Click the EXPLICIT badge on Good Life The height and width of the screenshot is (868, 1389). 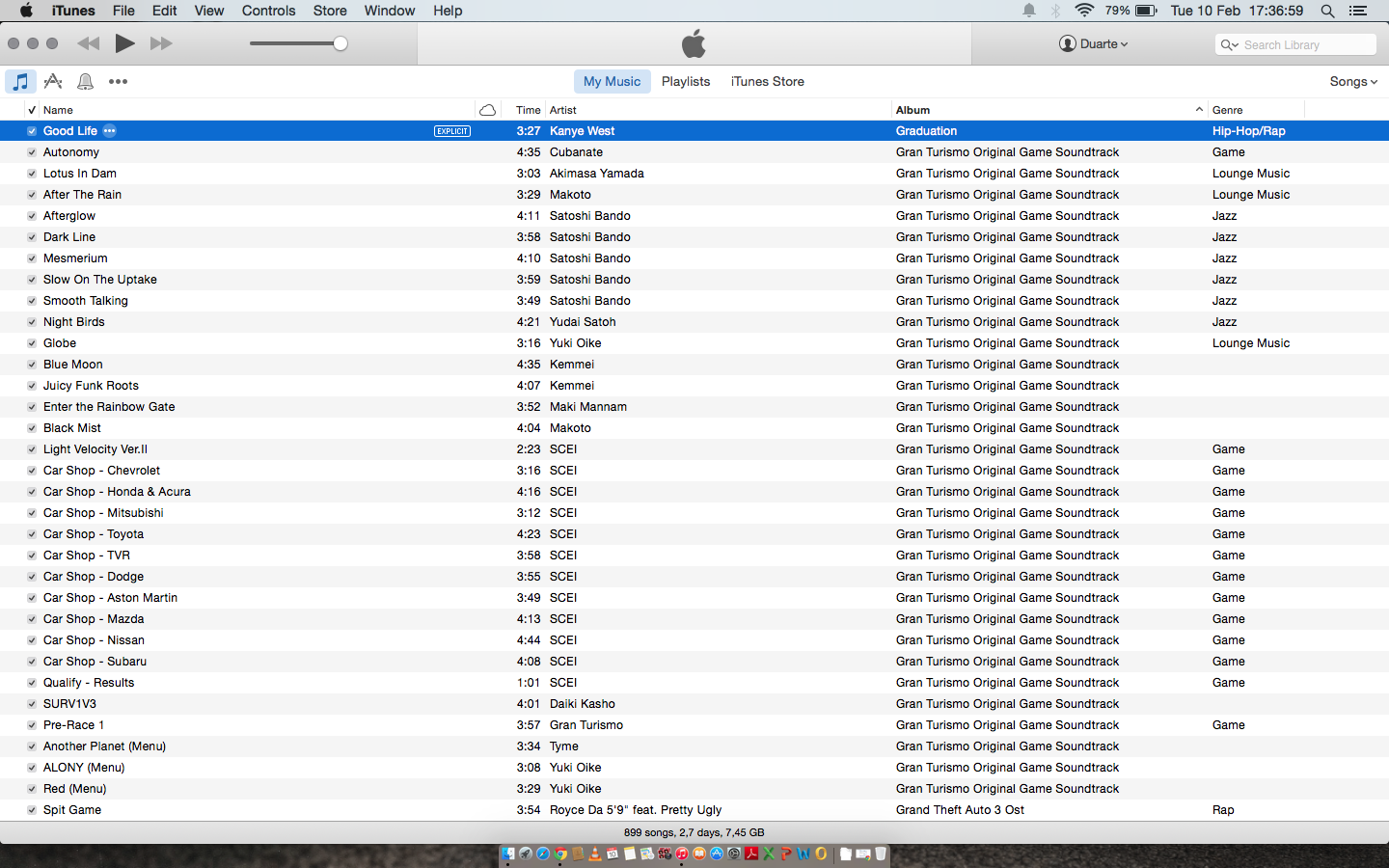[x=452, y=131]
